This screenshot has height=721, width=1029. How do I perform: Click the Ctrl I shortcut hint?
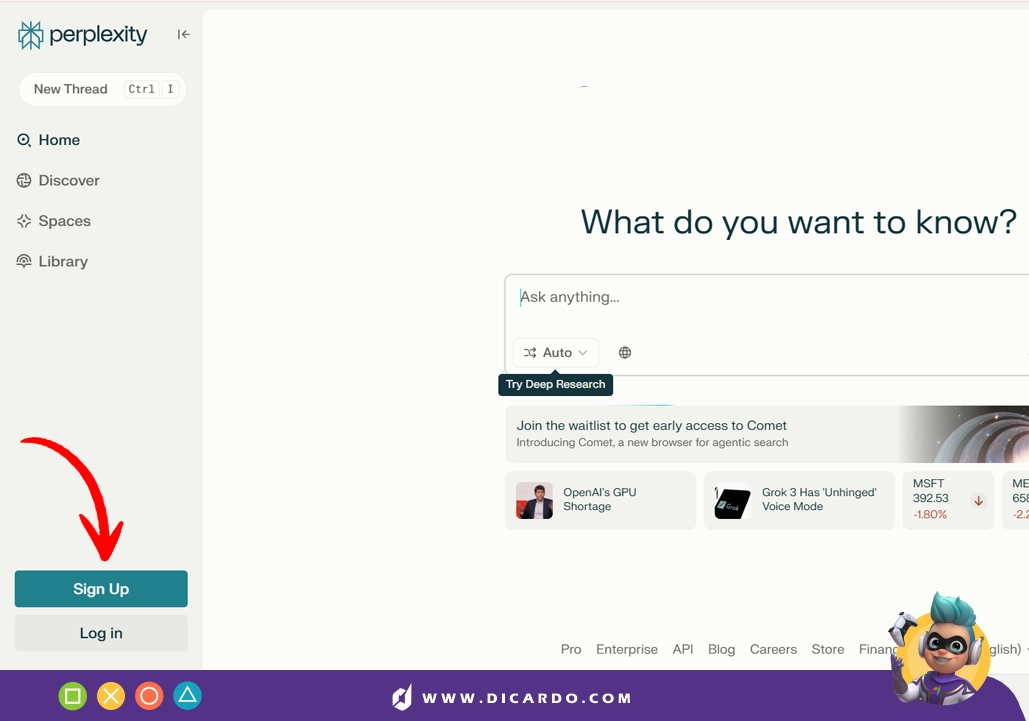152,89
